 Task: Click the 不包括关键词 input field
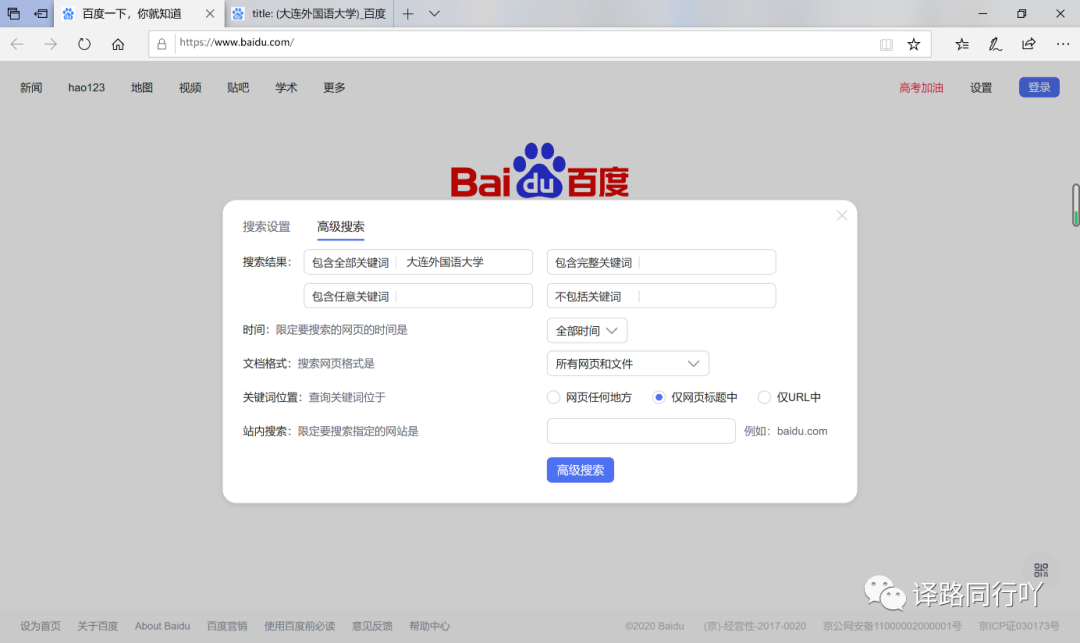pos(661,296)
